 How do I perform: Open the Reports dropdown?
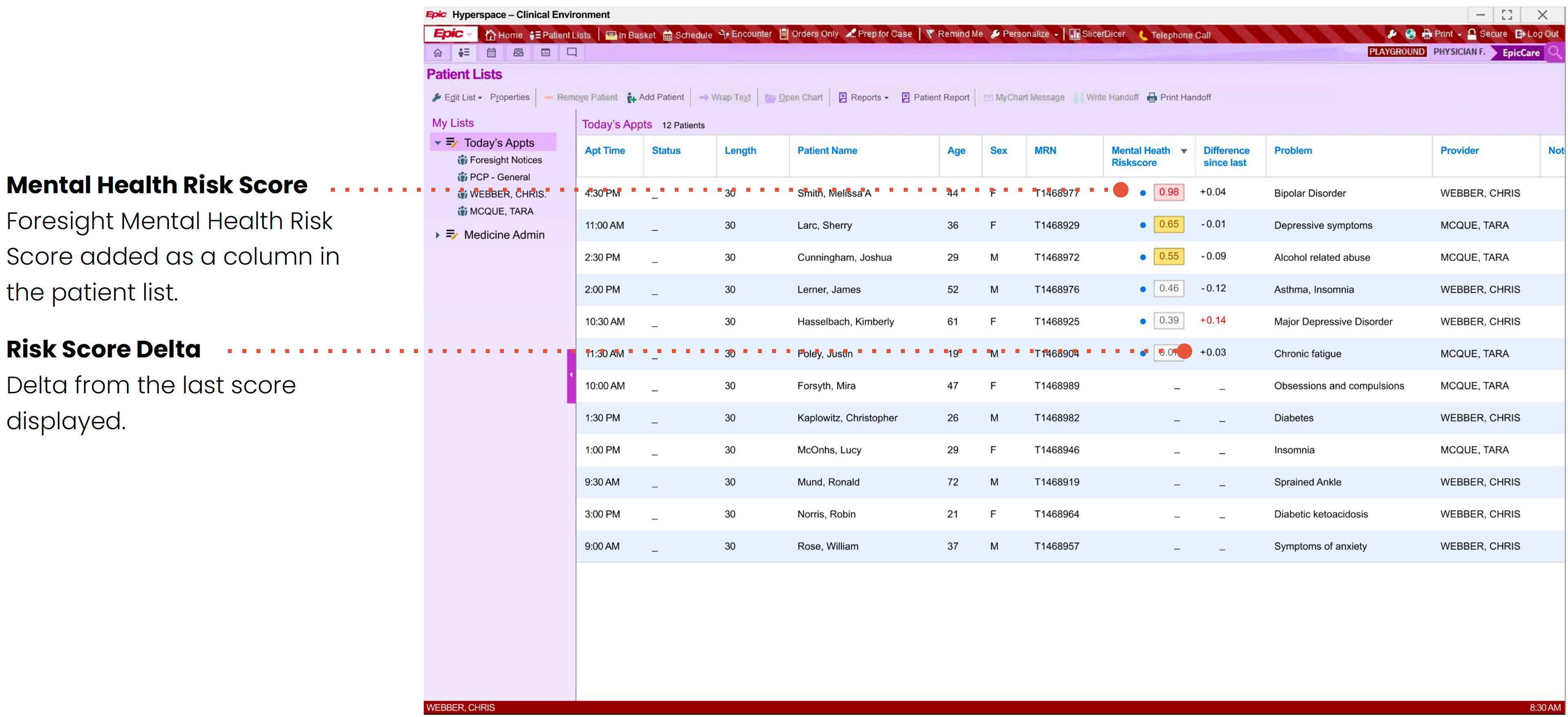coord(864,97)
